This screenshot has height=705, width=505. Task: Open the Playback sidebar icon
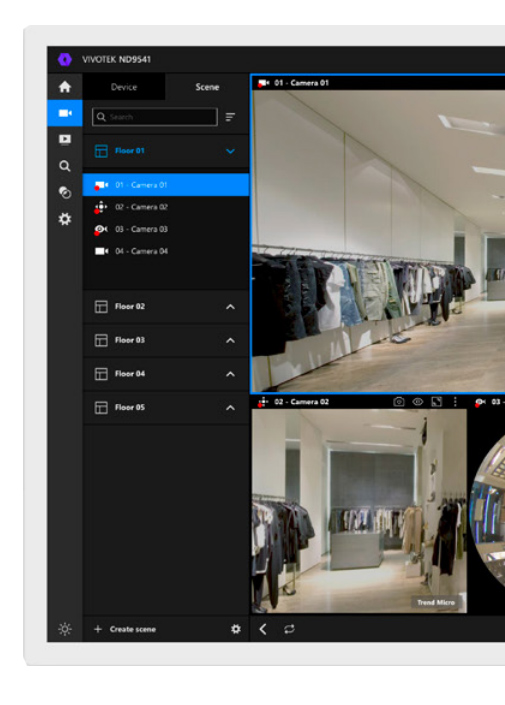click(x=65, y=140)
